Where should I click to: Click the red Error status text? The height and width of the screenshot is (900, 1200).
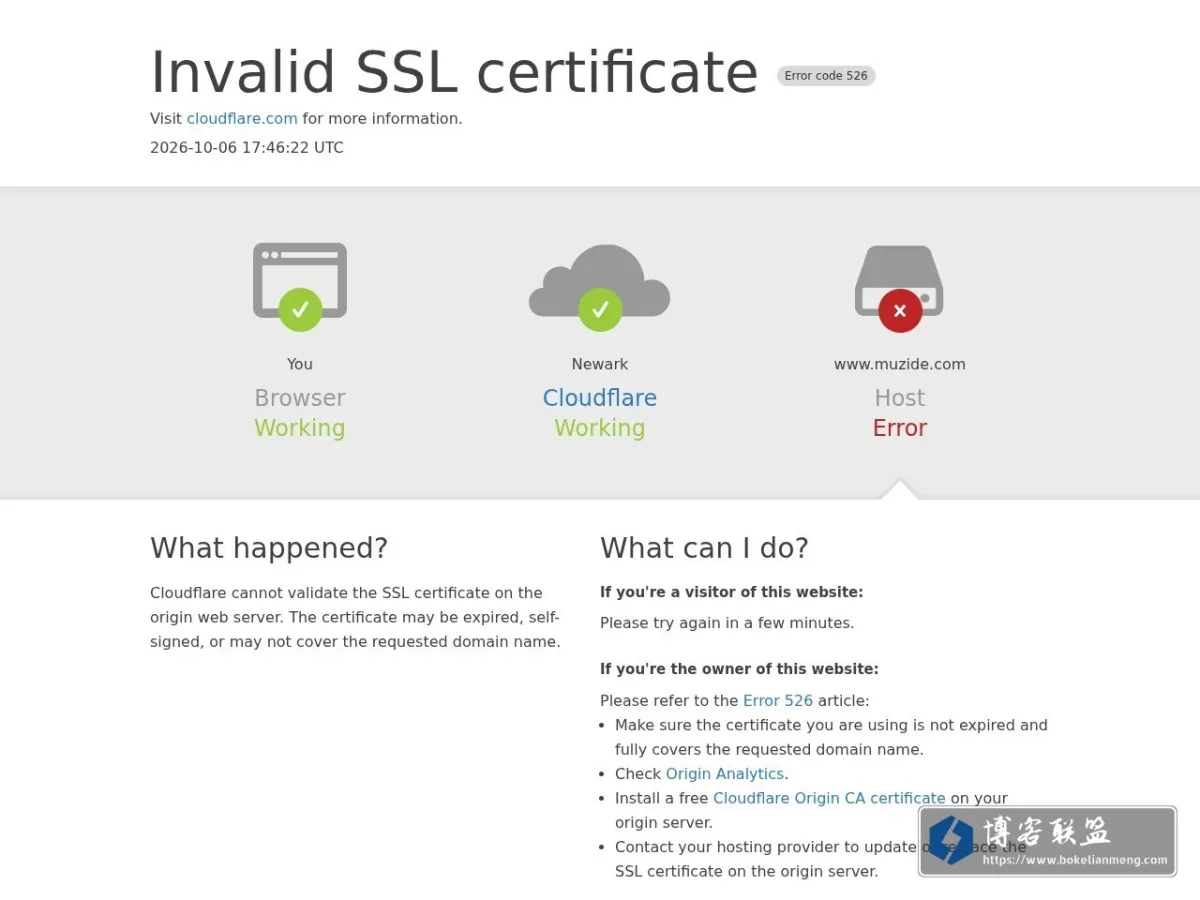(x=900, y=428)
